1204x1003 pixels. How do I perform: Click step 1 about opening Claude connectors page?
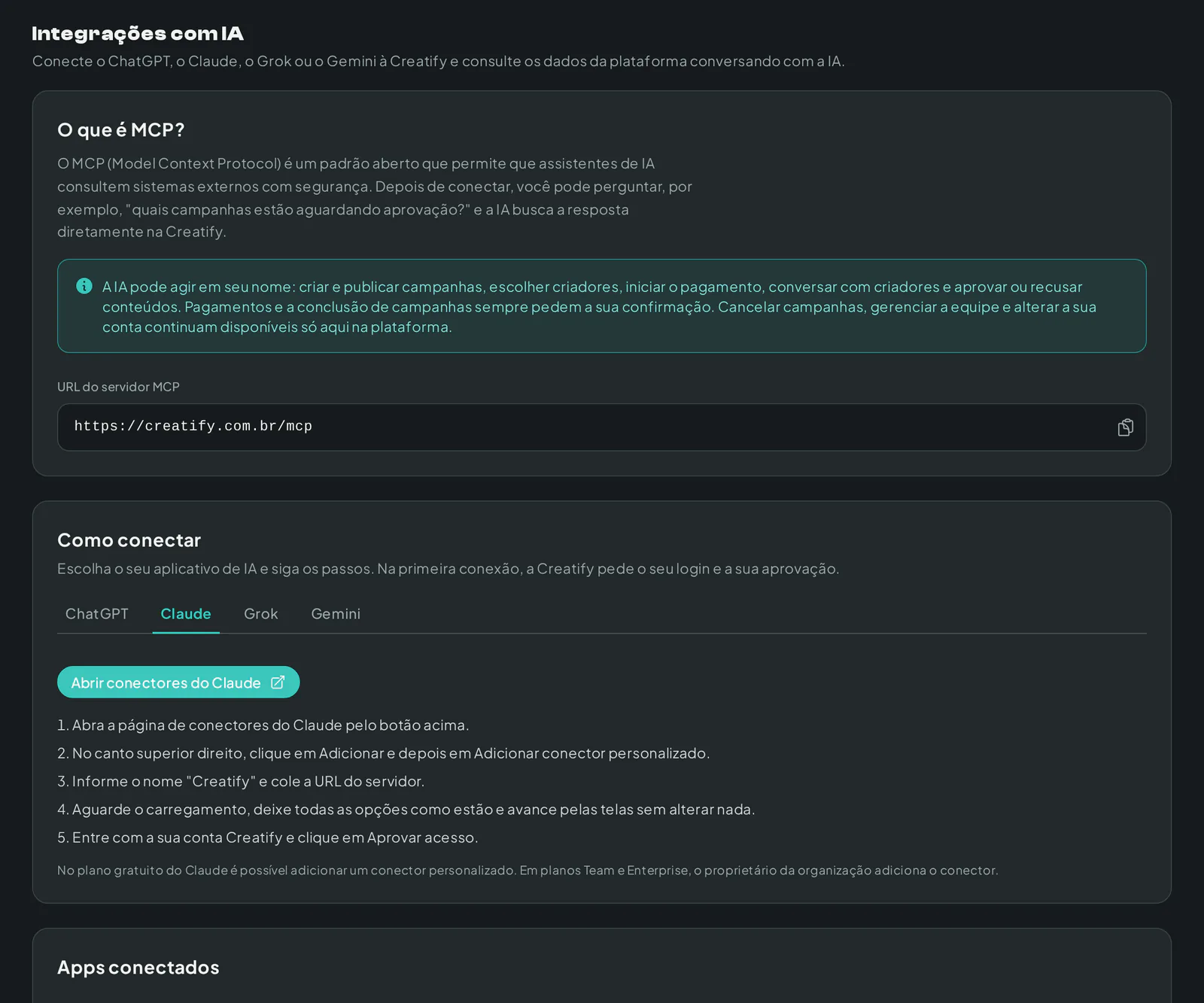tap(263, 725)
